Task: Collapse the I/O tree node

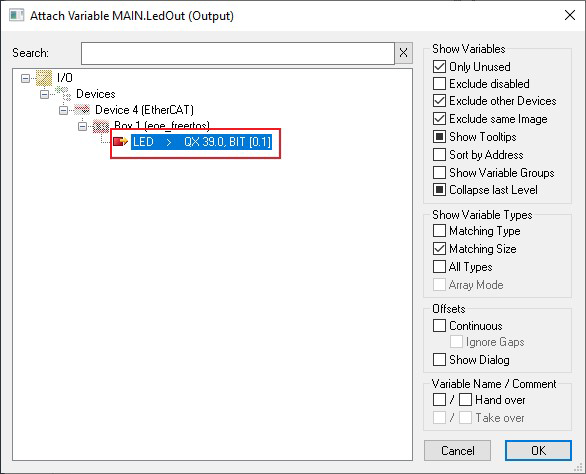Action: (x=25, y=78)
